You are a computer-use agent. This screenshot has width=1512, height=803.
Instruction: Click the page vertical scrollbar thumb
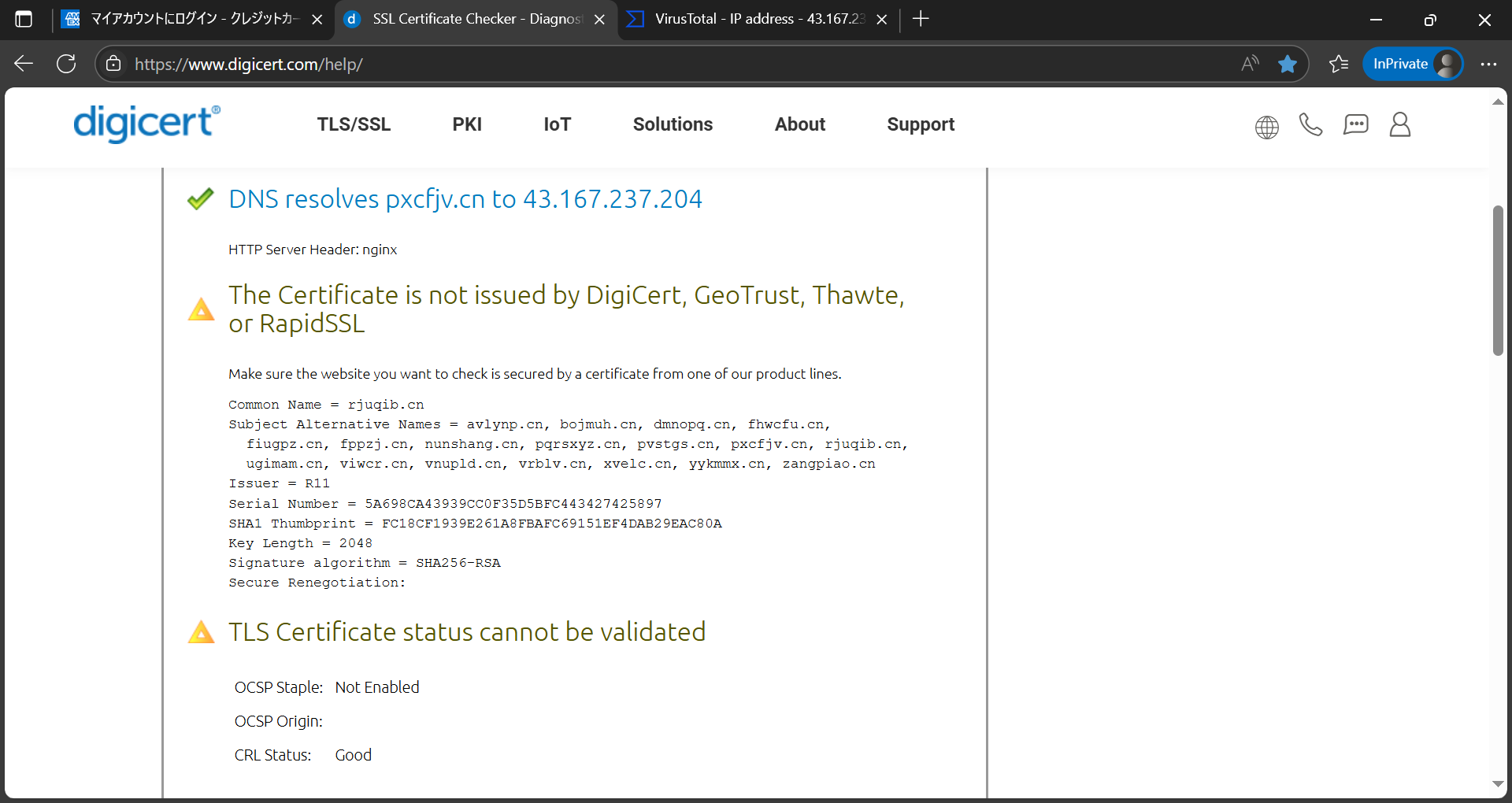(1498, 280)
